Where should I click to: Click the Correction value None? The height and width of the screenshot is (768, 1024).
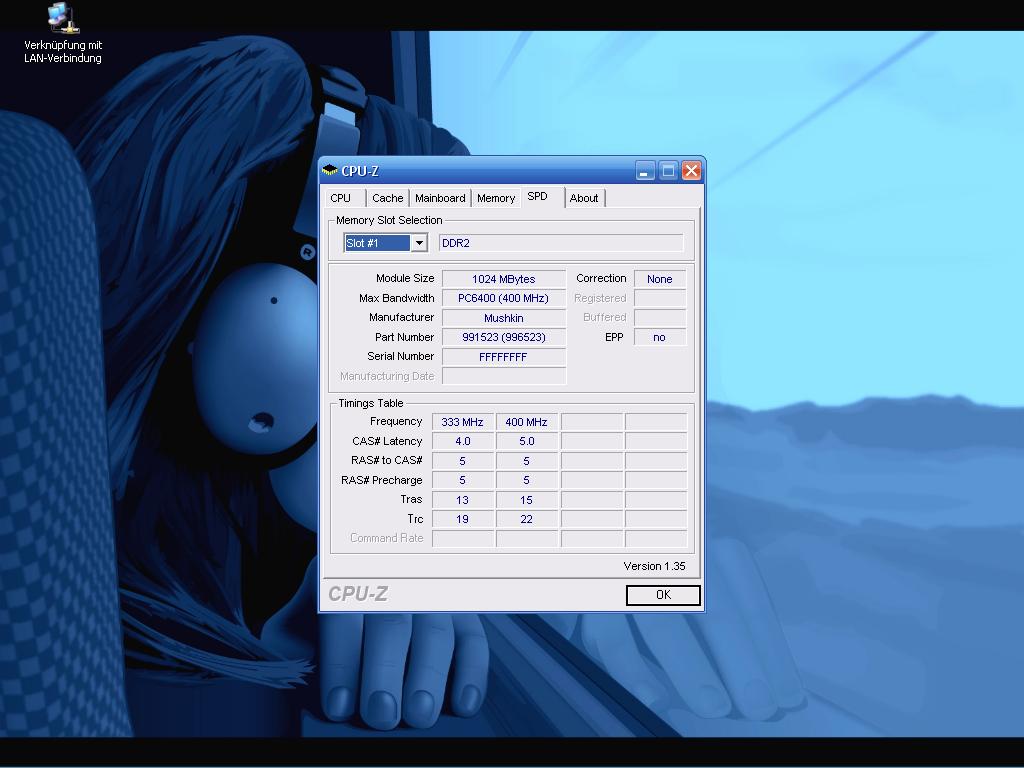660,279
